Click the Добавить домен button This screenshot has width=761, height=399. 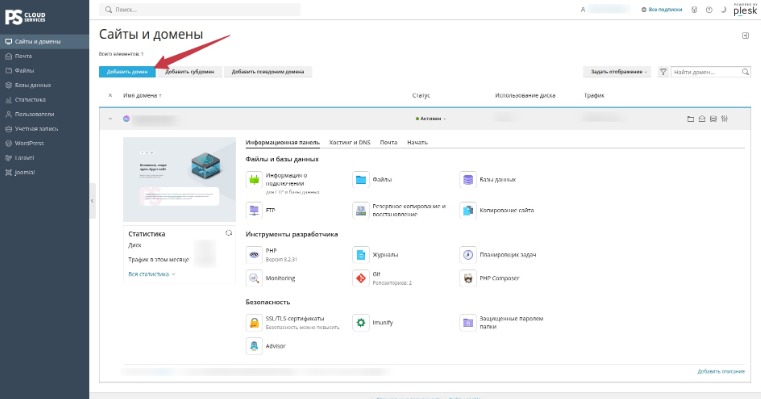127,72
